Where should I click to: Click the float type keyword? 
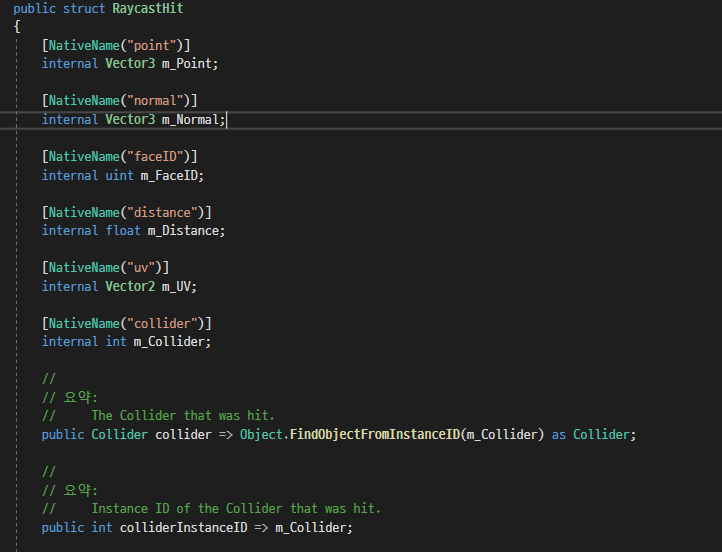pyautogui.click(x=123, y=231)
